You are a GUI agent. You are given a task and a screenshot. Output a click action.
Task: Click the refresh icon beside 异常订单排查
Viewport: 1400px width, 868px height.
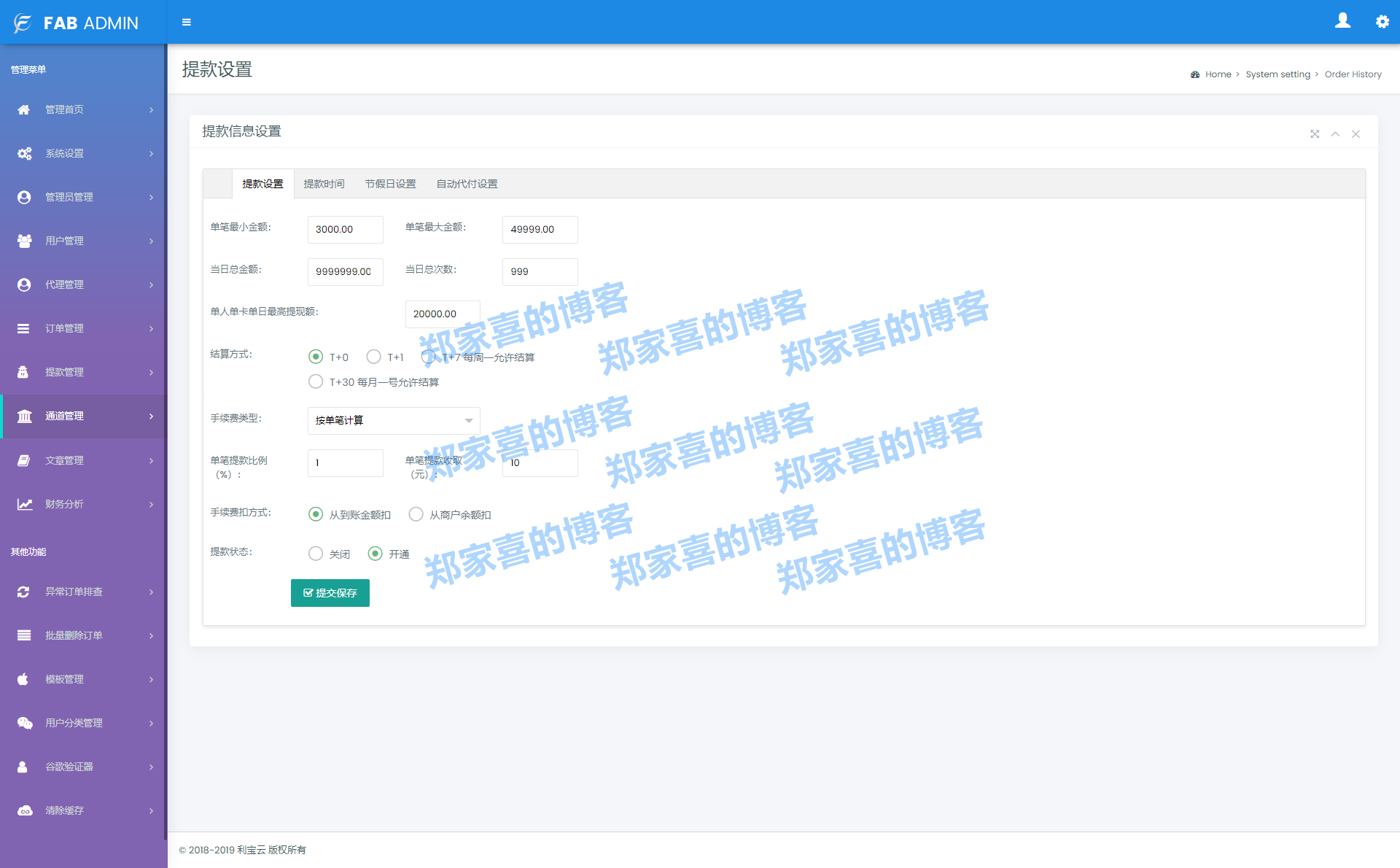[23, 592]
